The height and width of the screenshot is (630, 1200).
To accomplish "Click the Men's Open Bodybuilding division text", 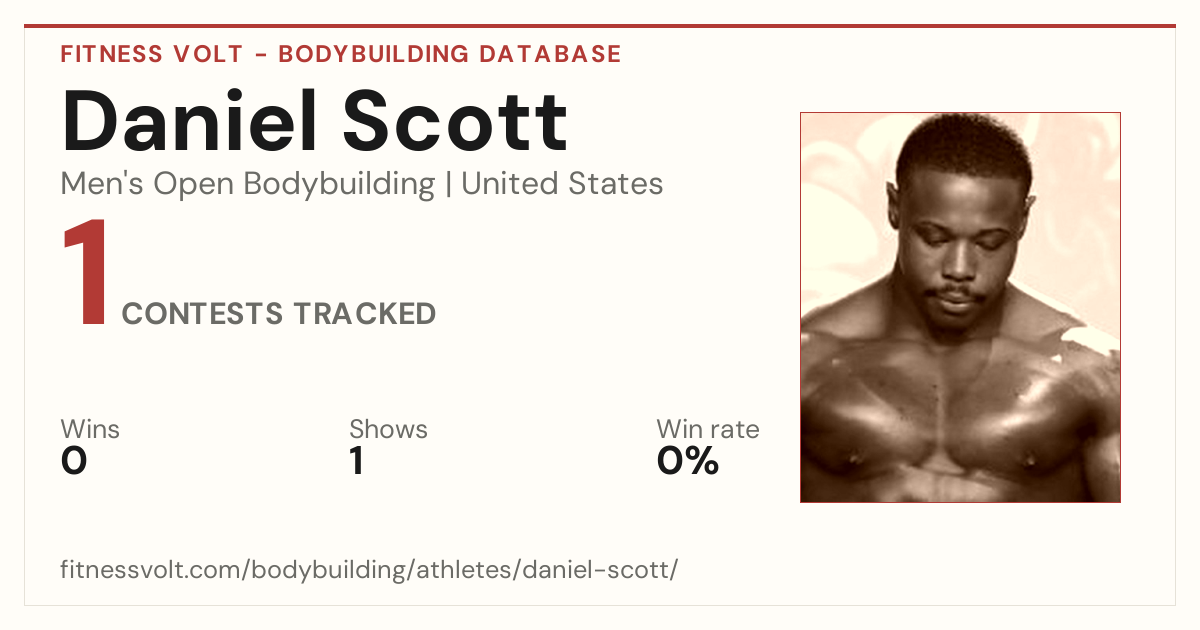I will (x=248, y=184).
